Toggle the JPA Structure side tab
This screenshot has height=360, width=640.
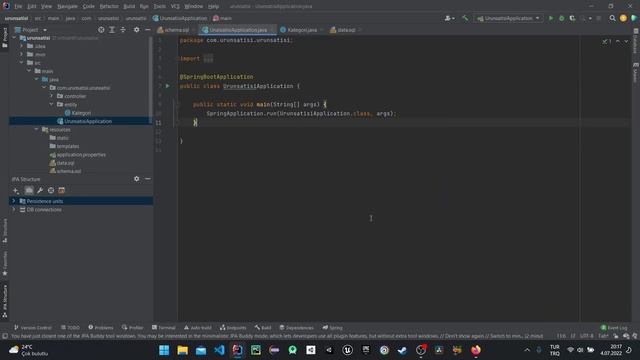click(x=5, y=301)
